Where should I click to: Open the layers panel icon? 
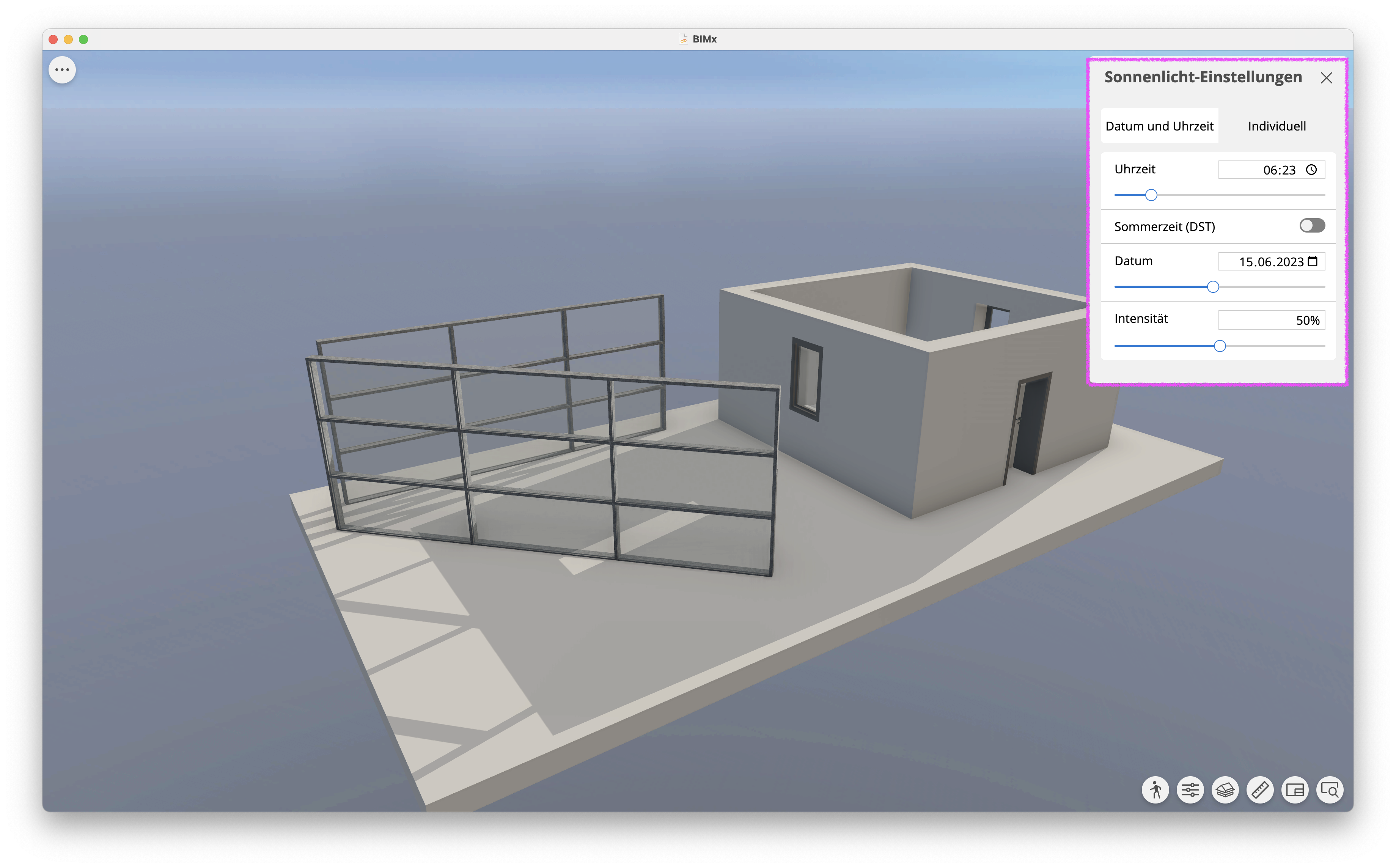coord(1225,790)
